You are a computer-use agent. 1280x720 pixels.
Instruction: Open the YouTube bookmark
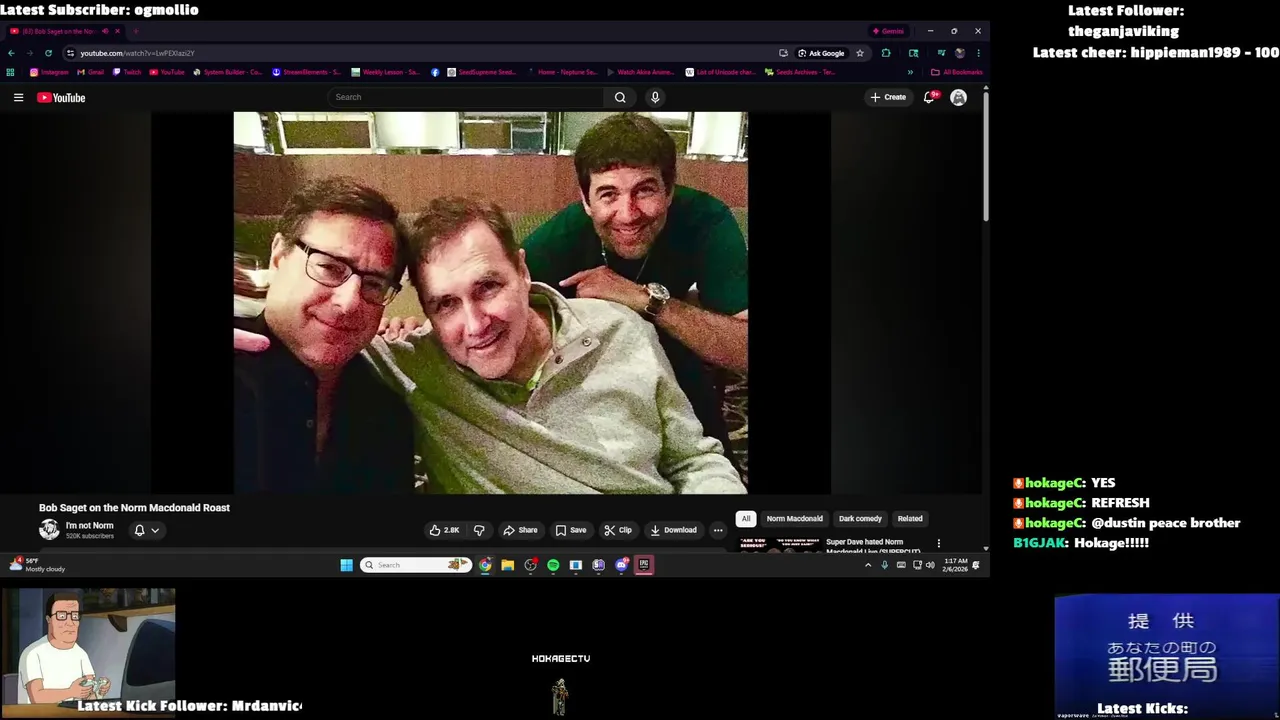click(x=167, y=72)
